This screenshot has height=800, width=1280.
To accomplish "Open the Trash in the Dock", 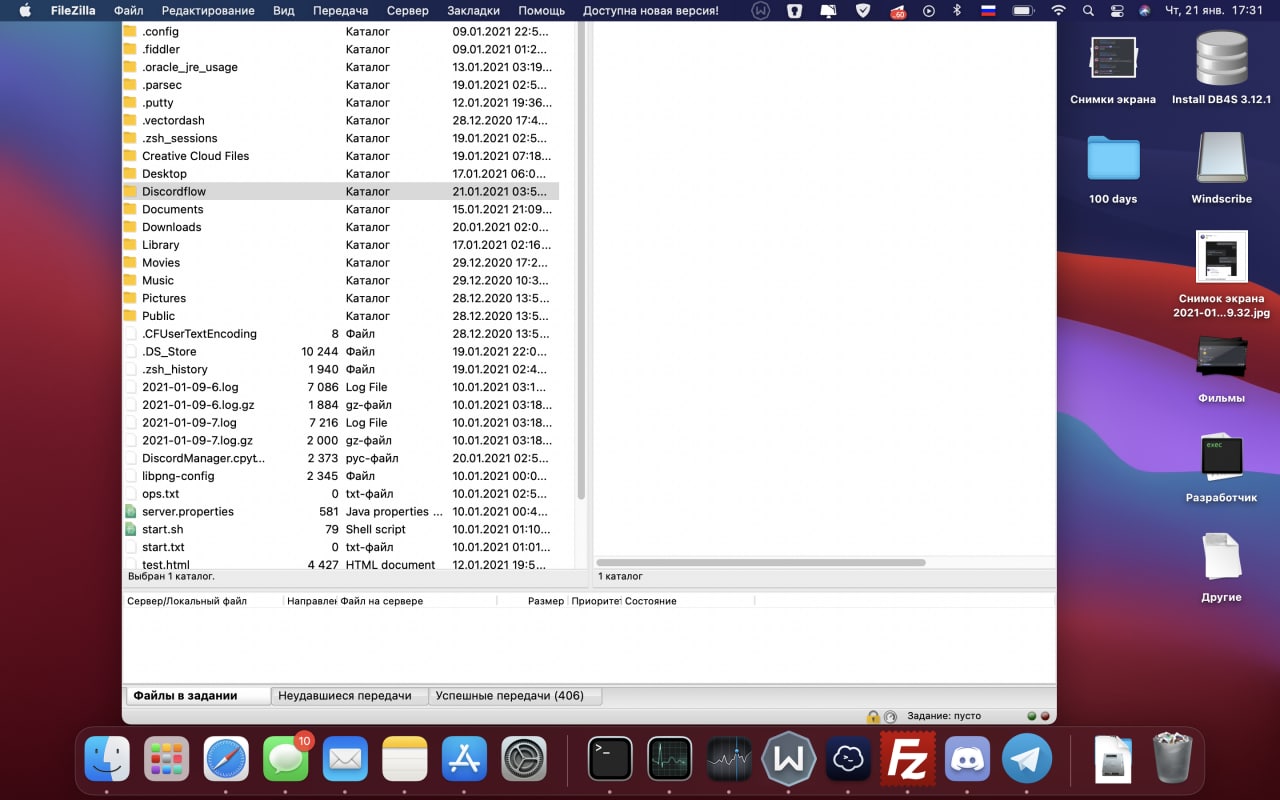I will pos(1172,759).
